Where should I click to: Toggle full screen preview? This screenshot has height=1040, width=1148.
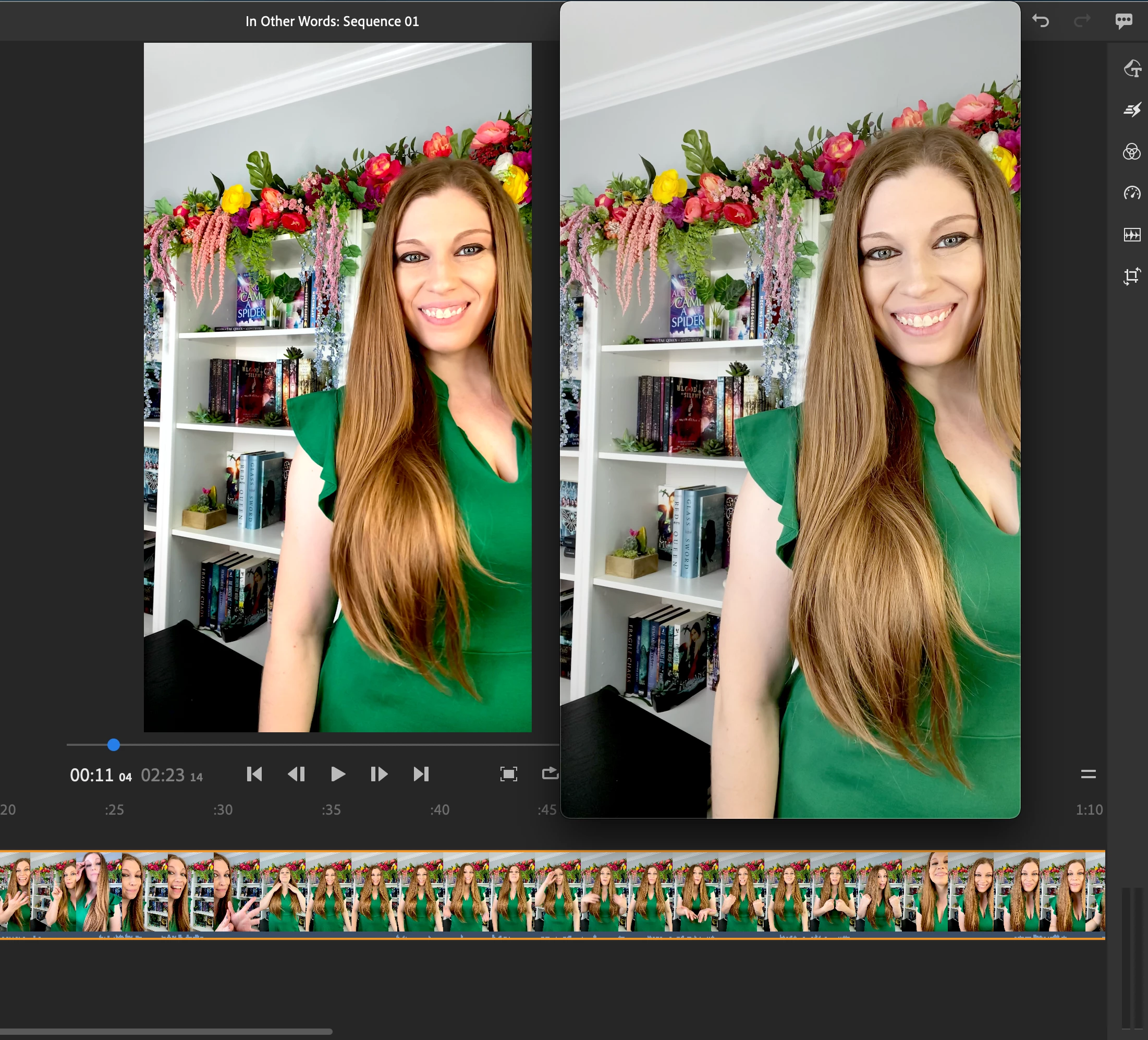[508, 774]
